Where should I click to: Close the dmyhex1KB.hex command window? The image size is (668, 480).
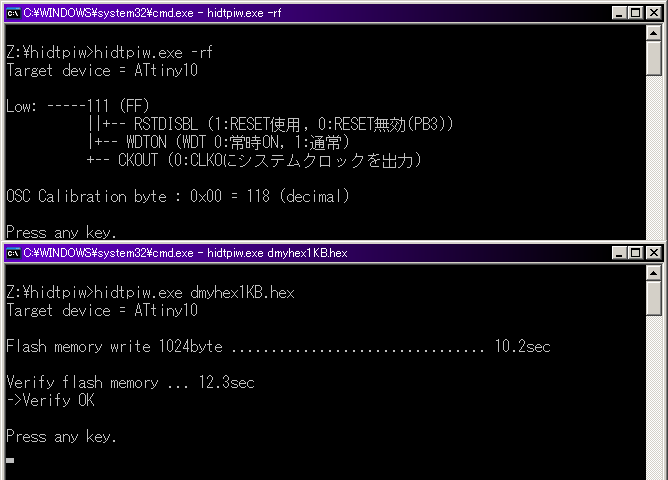[x=654, y=253]
